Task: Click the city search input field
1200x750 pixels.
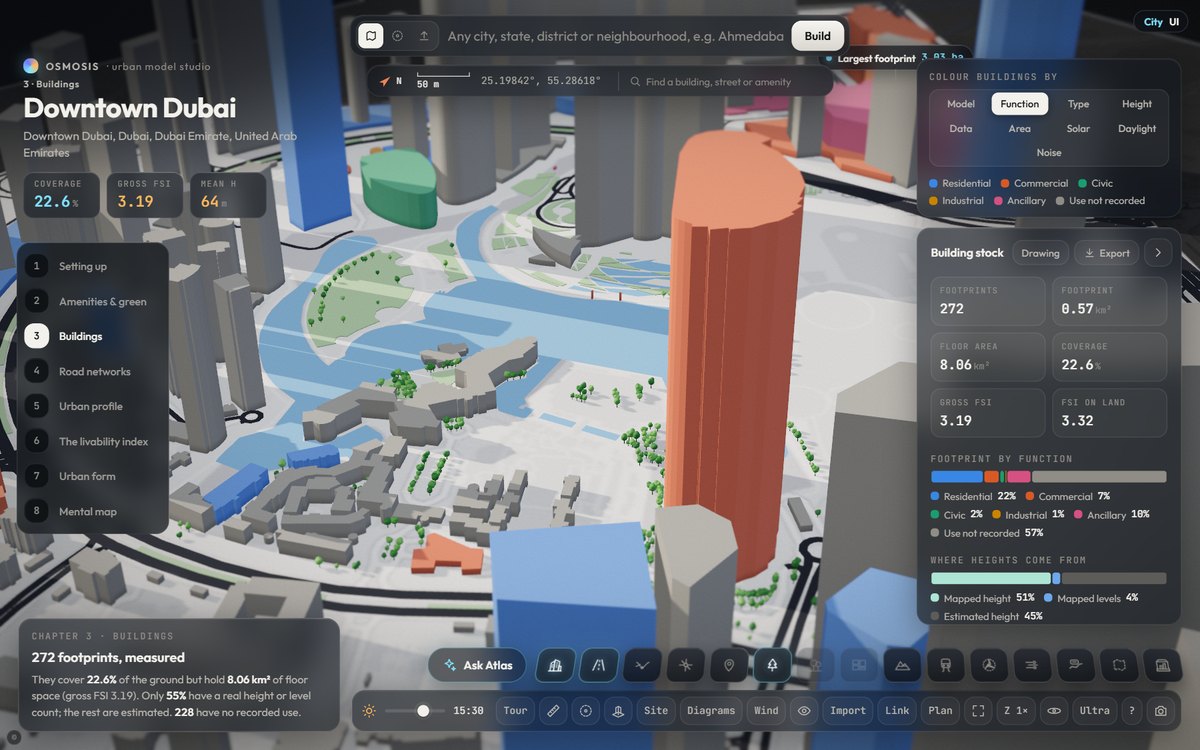Action: coord(615,36)
